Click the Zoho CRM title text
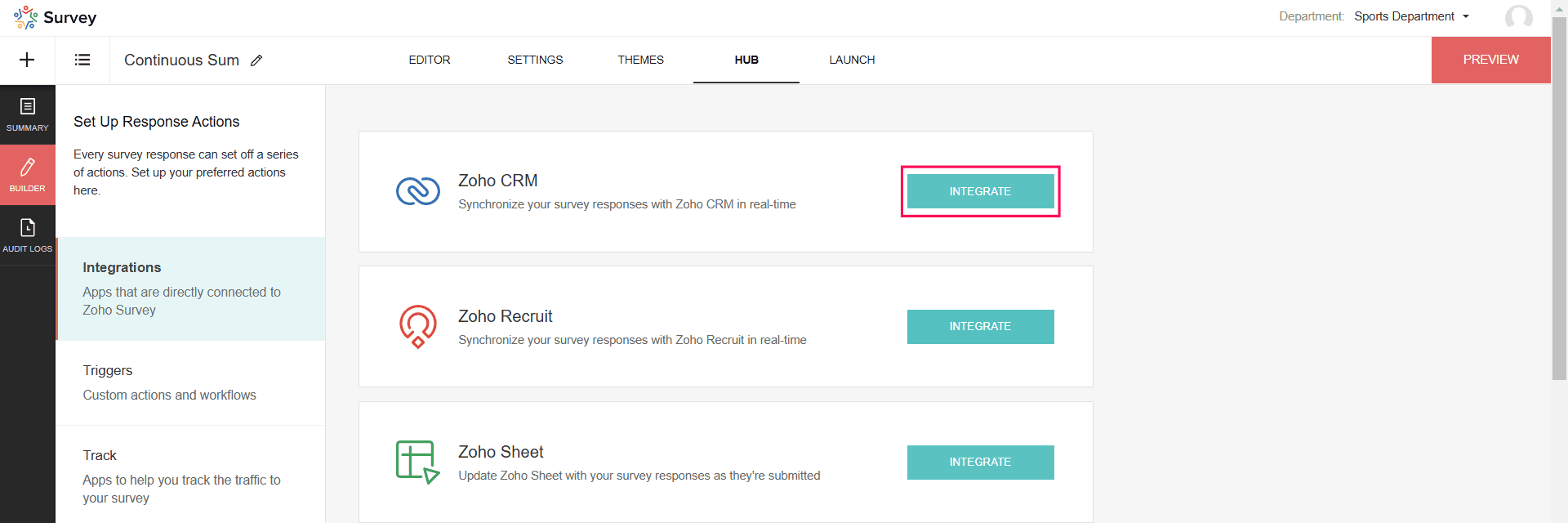The height and width of the screenshot is (523, 1568). pyautogui.click(x=498, y=181)
